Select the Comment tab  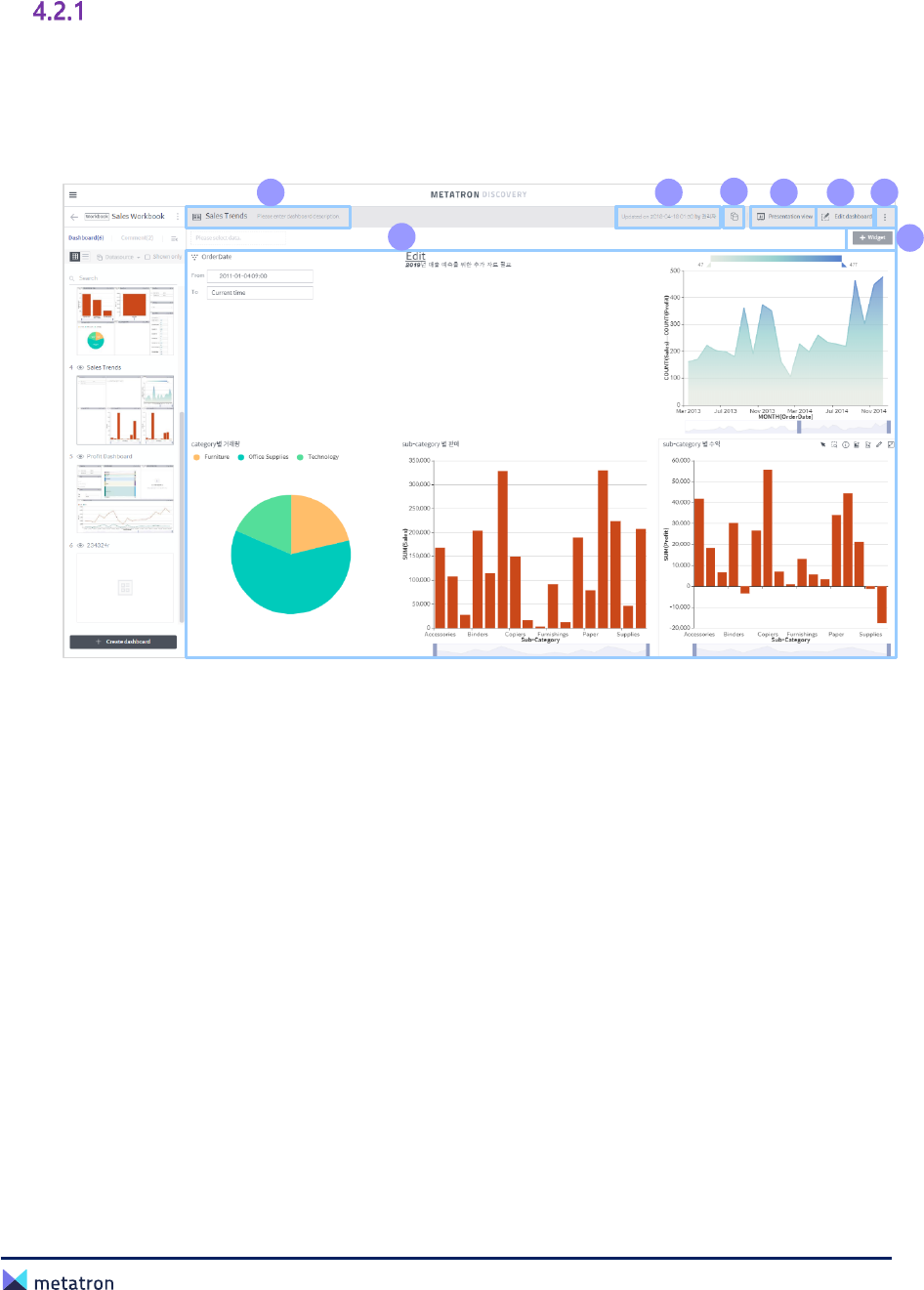click(x=137, y=238)
